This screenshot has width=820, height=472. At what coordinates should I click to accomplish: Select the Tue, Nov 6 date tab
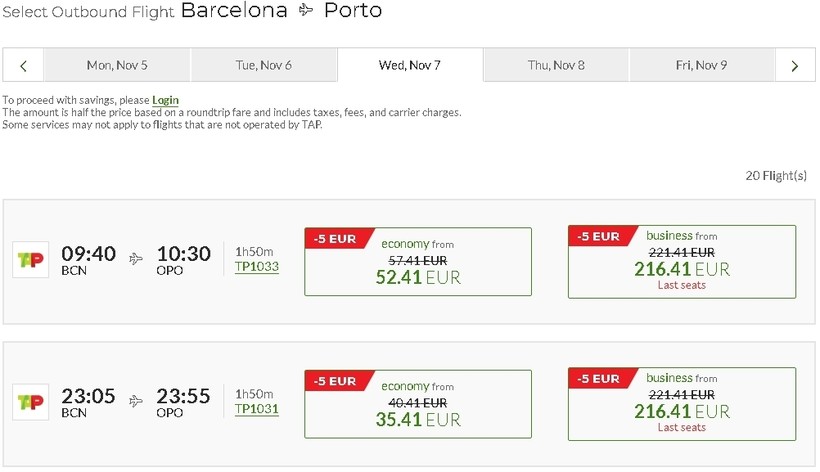pos(263,66)
